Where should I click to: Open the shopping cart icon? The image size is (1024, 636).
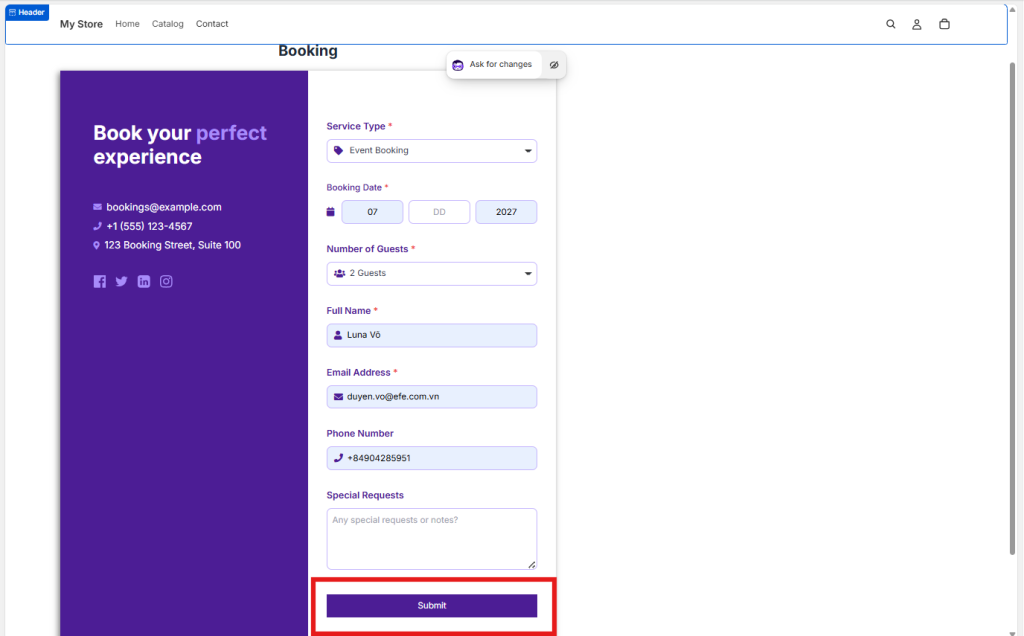(x=944, y=24)
